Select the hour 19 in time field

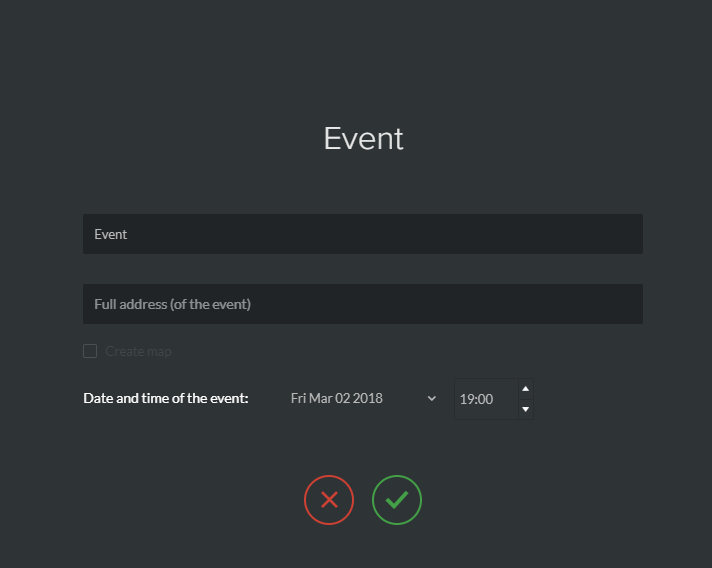[466, 399]
